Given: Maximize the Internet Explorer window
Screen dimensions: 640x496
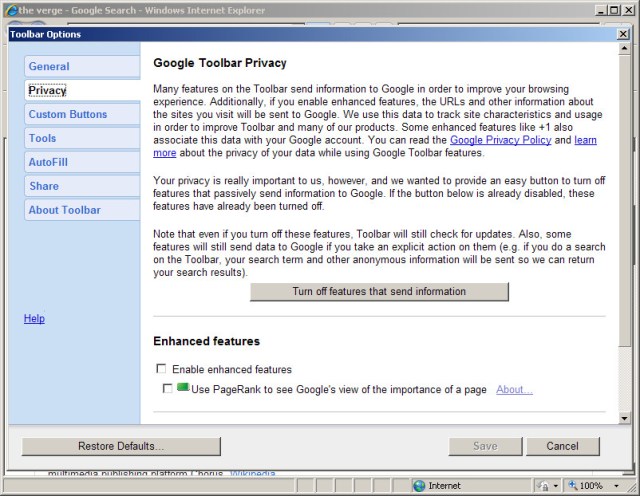Looking at the screenshot, I should (x=614, y=10).
